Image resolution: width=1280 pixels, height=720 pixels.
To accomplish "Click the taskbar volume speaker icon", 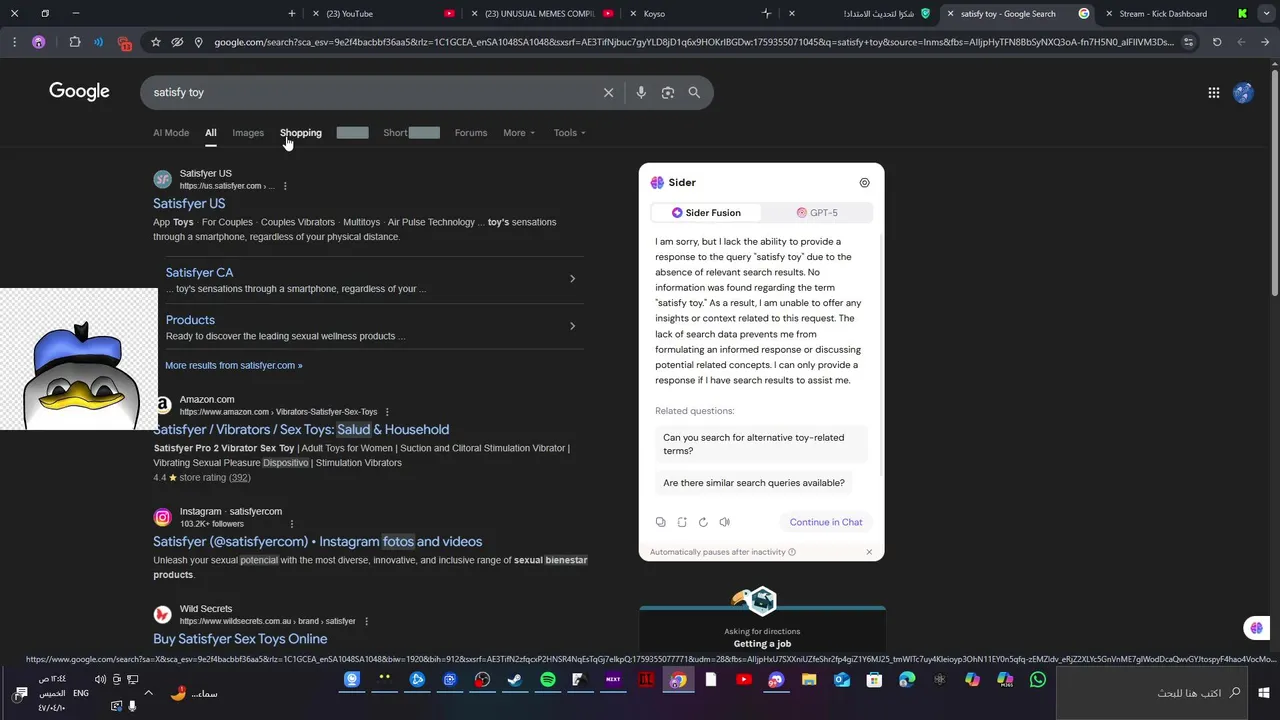I will pyautogui.click(x=100, y=680).
